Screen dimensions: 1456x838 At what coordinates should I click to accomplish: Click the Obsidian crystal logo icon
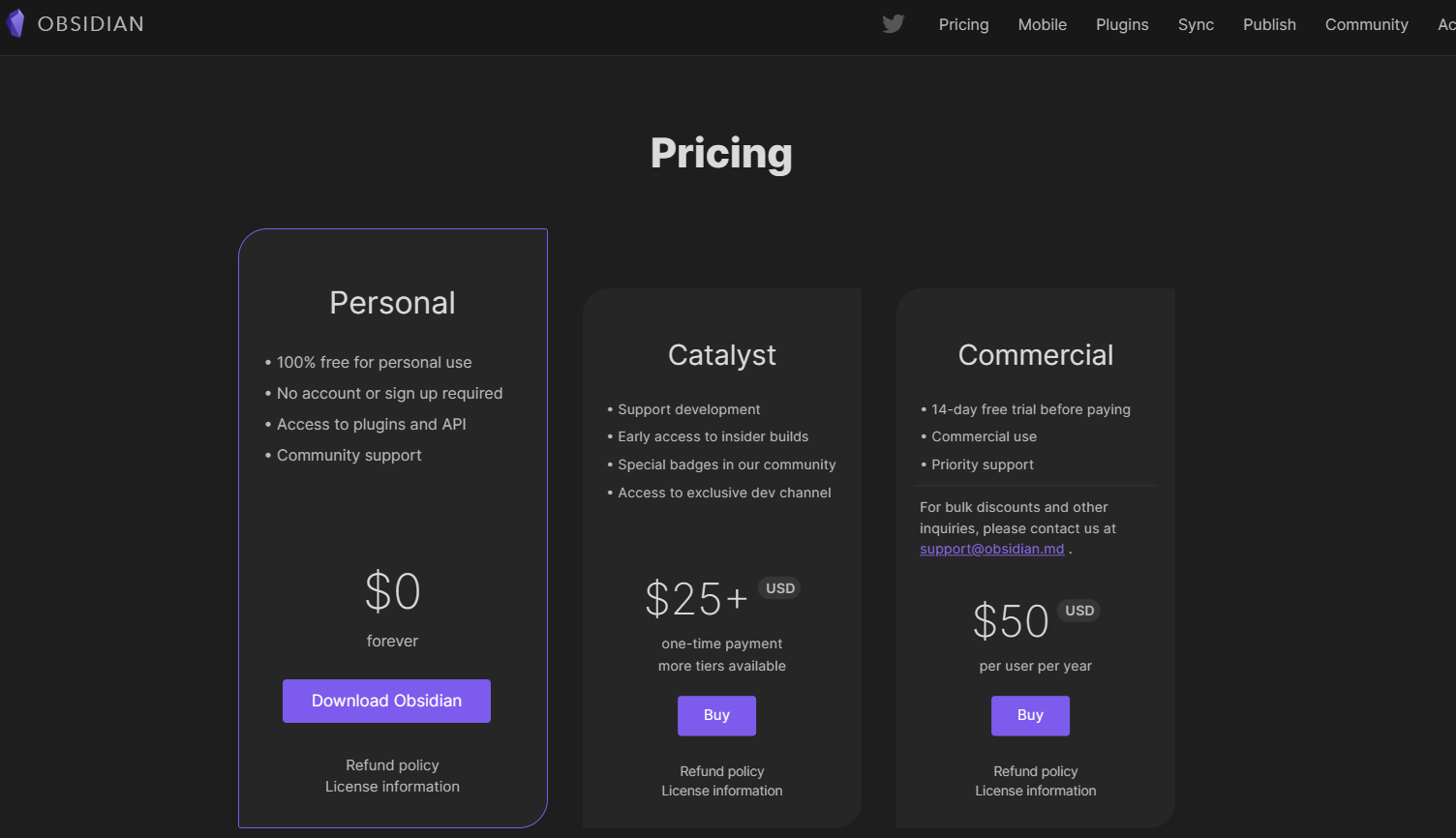coord(15,23)
